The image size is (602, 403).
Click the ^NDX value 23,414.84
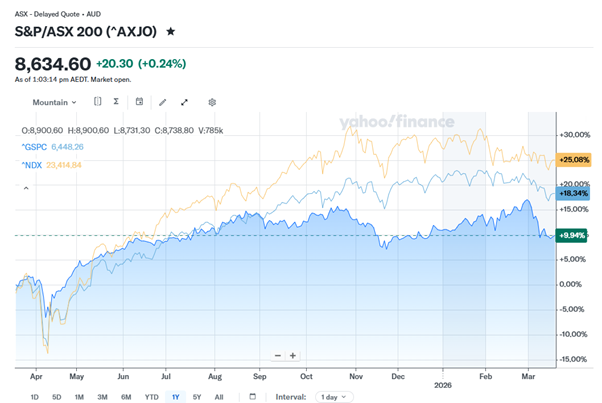(x=64, y=165)
